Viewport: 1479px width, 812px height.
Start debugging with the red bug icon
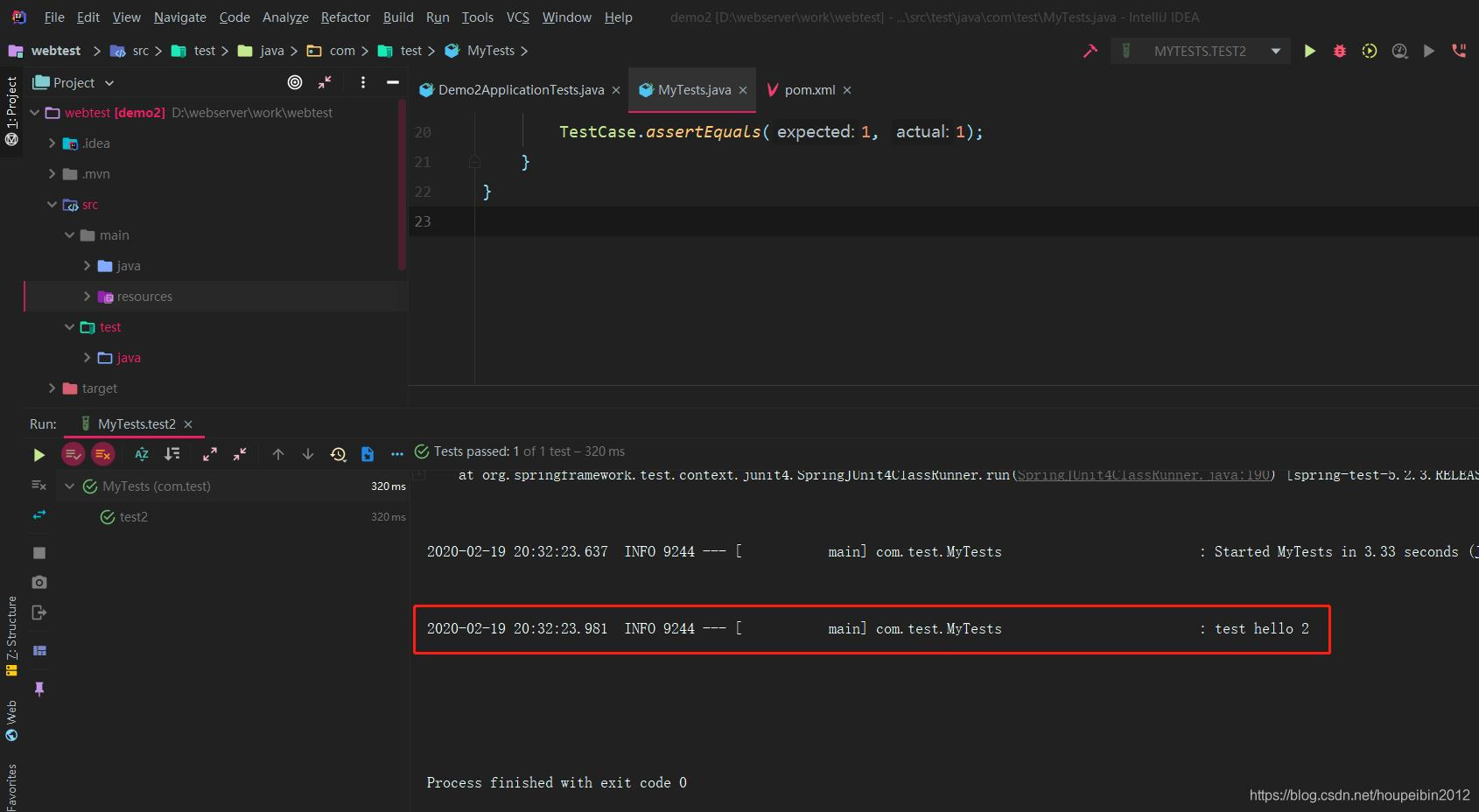(1340, 51)
